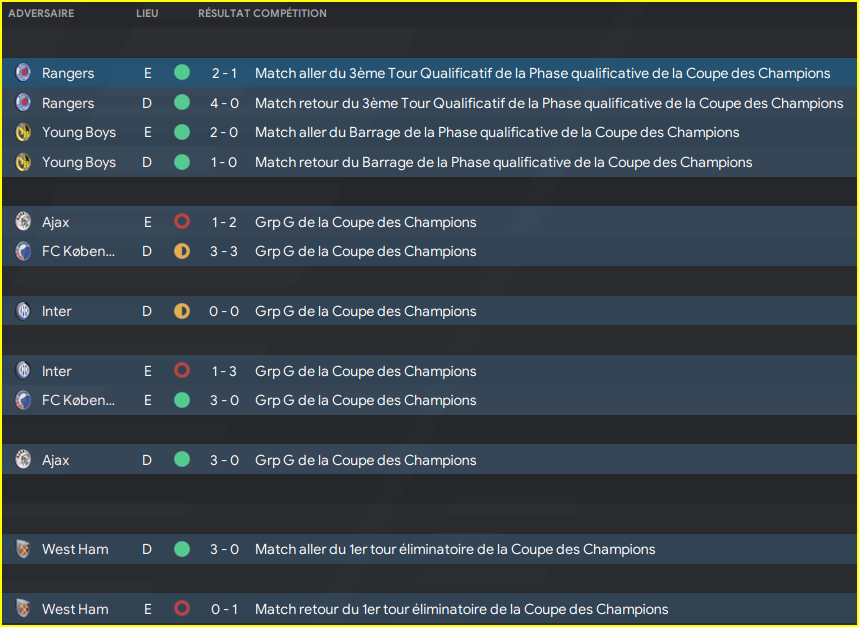Open the 3-3 result against FC København
This screenshot has height=627, width=859.
coord(224,251)
